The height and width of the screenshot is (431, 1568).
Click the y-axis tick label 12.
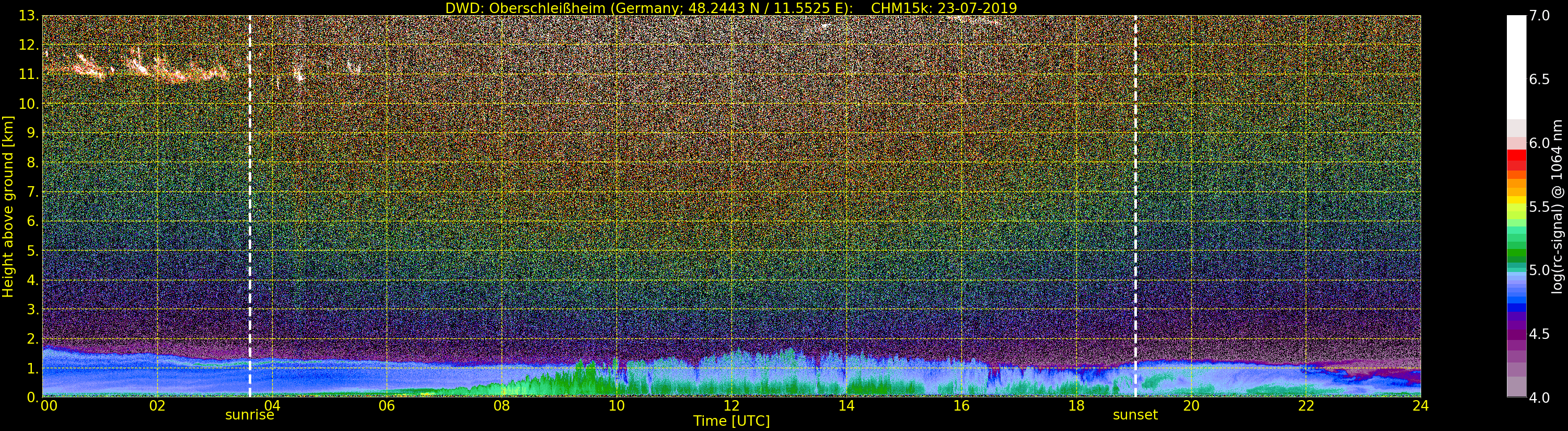pos(29,45)
